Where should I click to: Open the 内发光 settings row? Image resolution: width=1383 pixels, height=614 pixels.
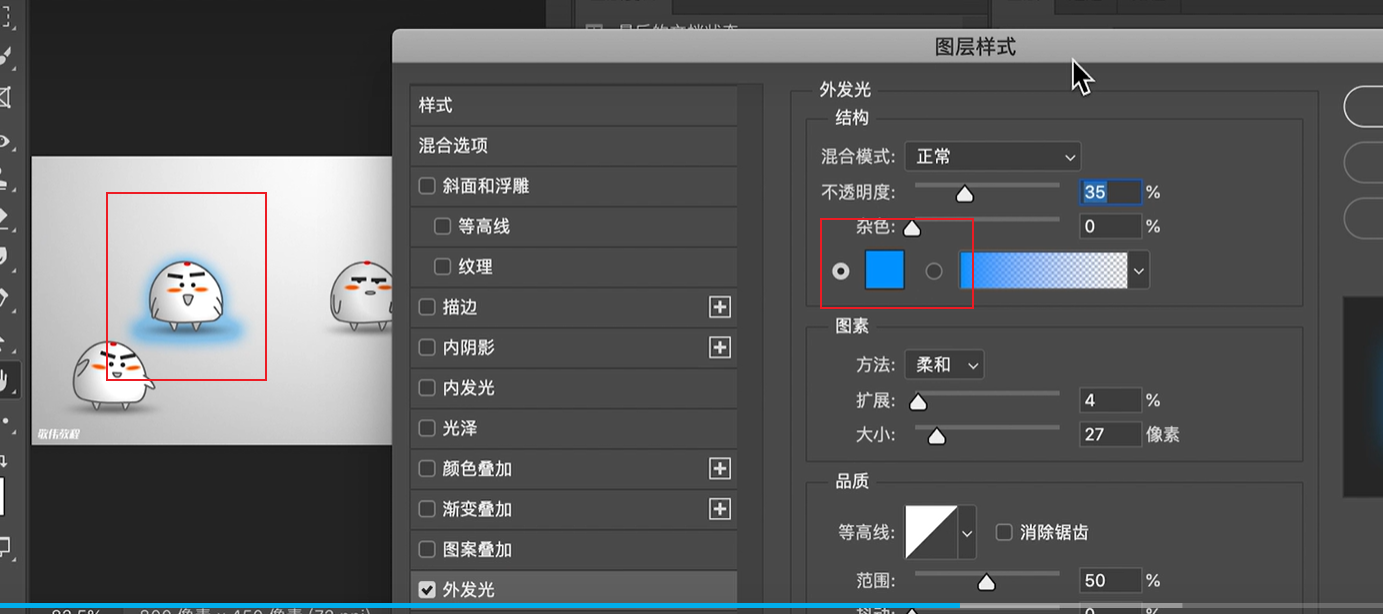click(x=574, y=388)
